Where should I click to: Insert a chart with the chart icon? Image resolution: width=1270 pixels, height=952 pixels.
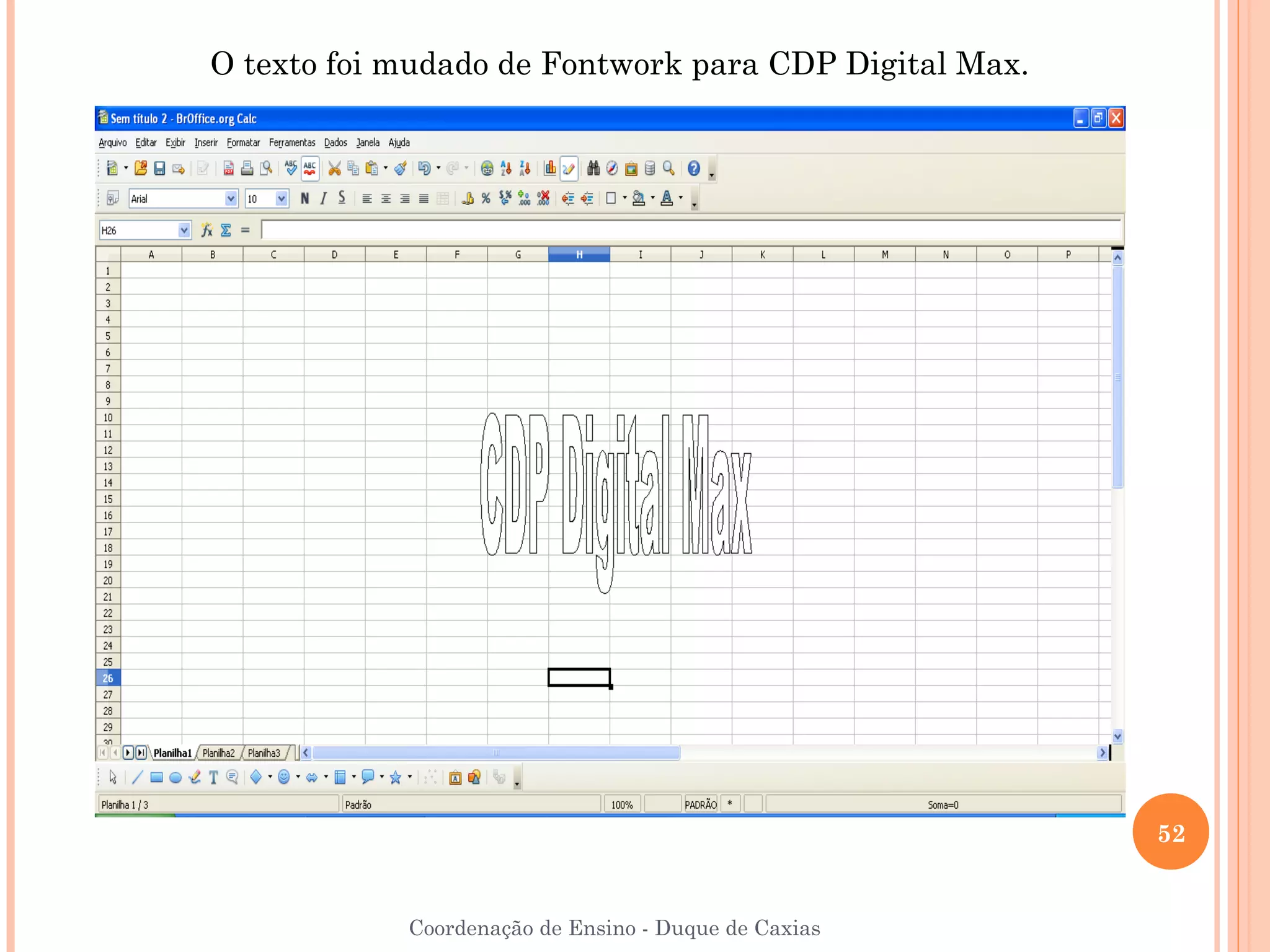(x=549, y=169)
